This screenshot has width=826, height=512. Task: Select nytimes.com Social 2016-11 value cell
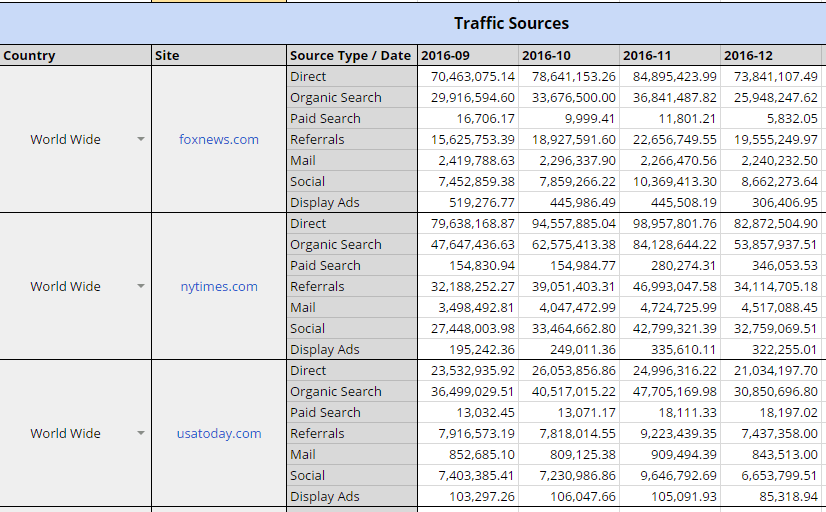click(x=670, y=329)
